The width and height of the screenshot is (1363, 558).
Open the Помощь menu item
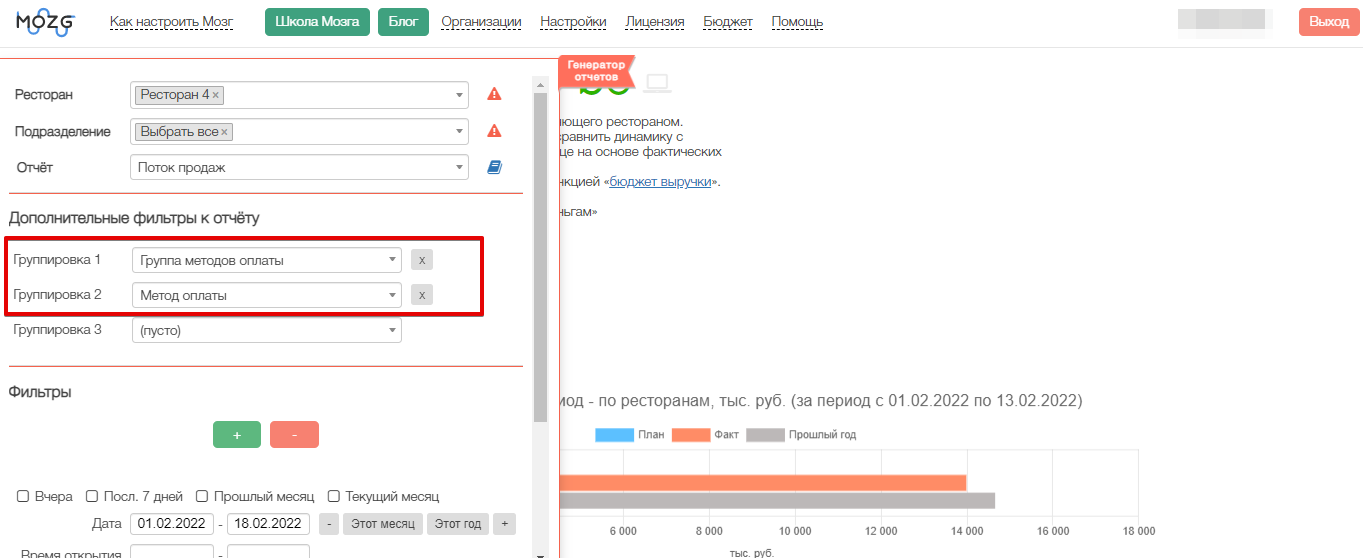click(x=797, y=22)
